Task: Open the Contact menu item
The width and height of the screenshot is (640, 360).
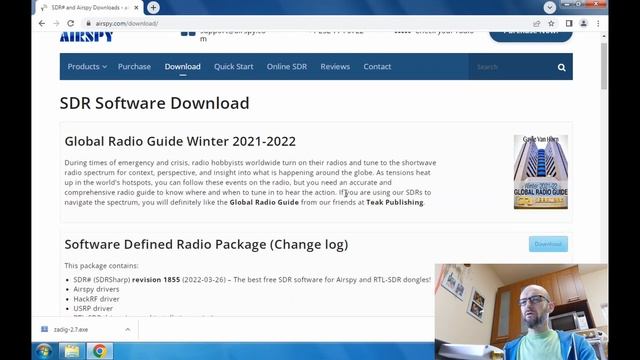Action: 377,67
